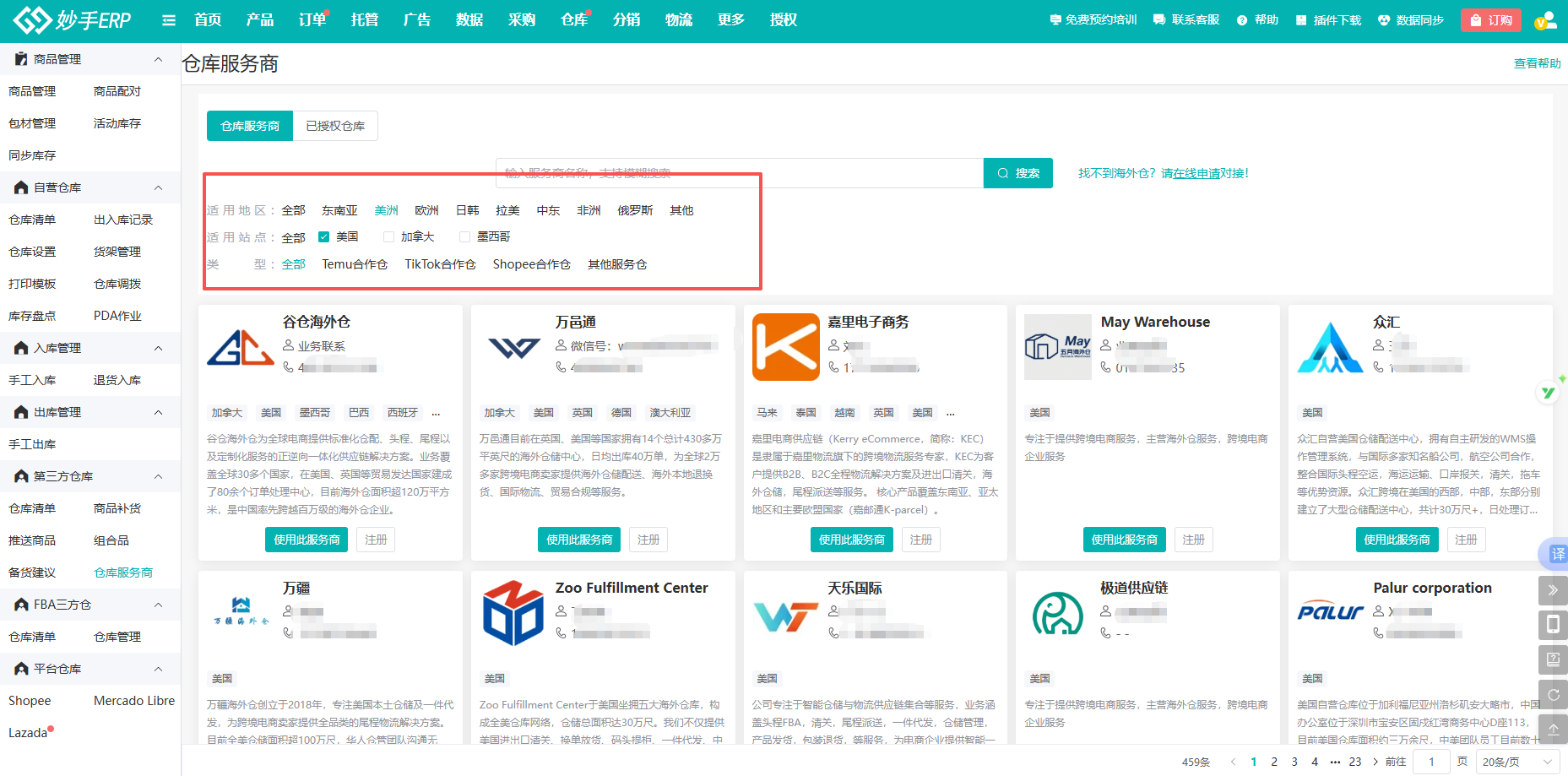1568x776 pixels.
Task: Click the refresh icon in the floating sidebar
Action: 1553,695
